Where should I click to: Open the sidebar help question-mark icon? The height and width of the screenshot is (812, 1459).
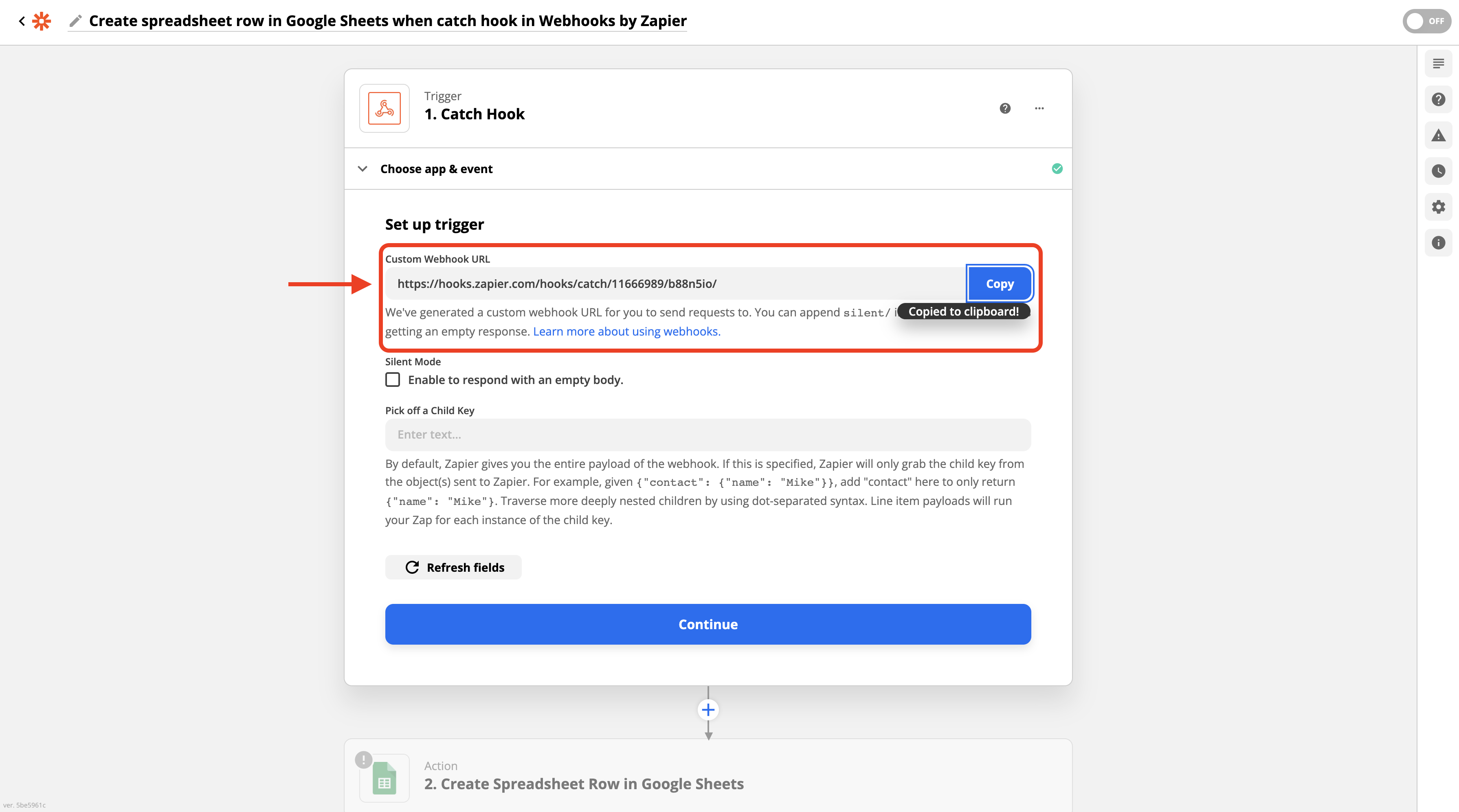point(1438,100)
